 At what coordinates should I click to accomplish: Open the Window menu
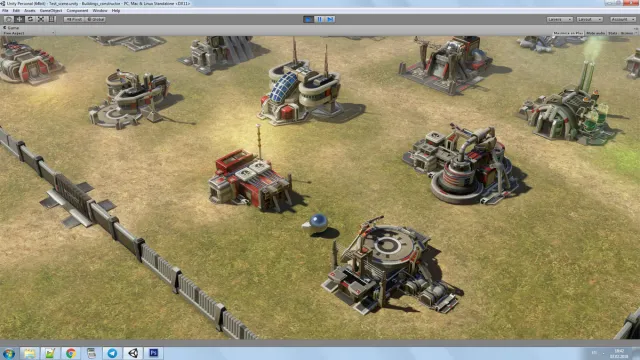tap(100, 11)
